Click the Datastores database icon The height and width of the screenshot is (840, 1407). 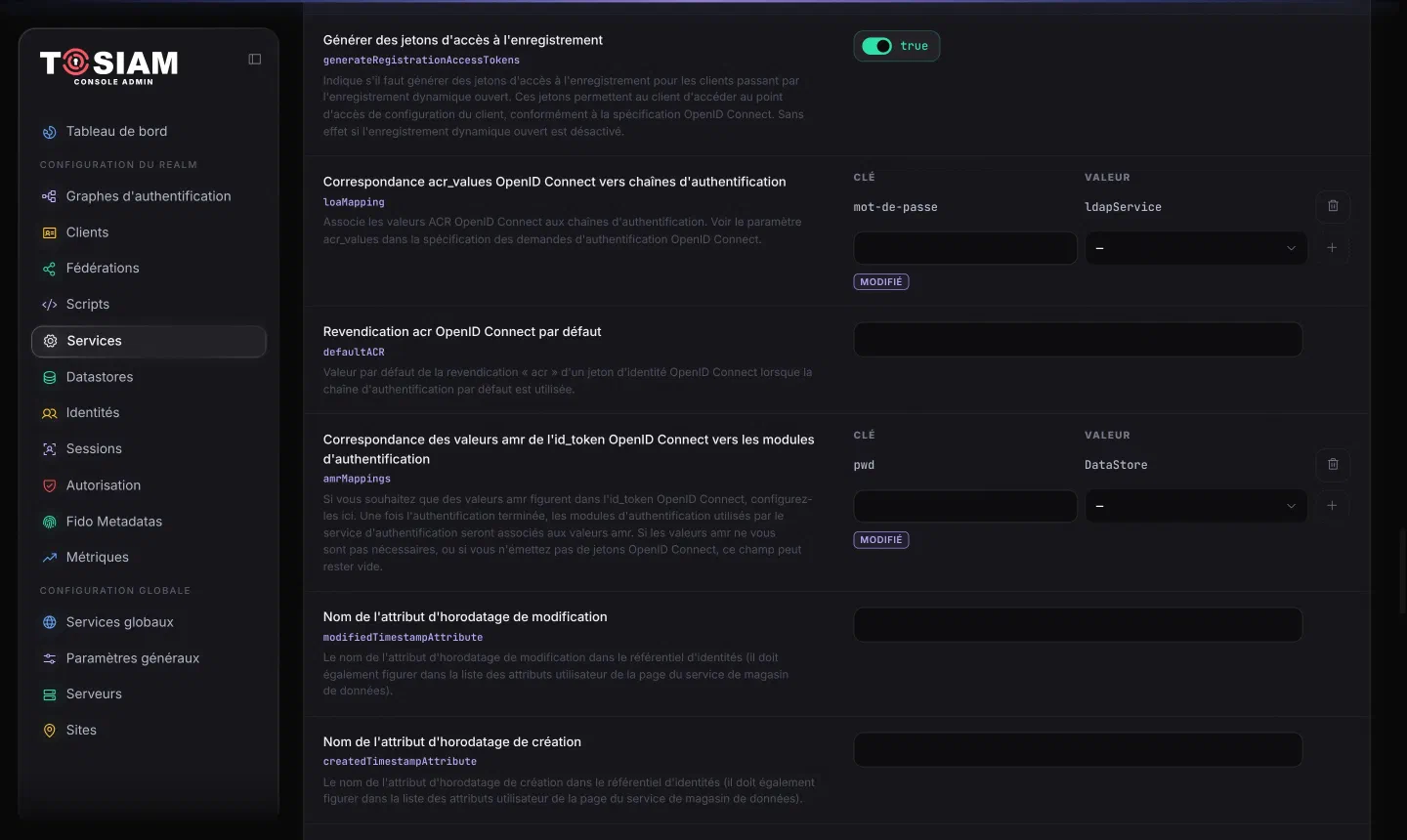point(50,377)
